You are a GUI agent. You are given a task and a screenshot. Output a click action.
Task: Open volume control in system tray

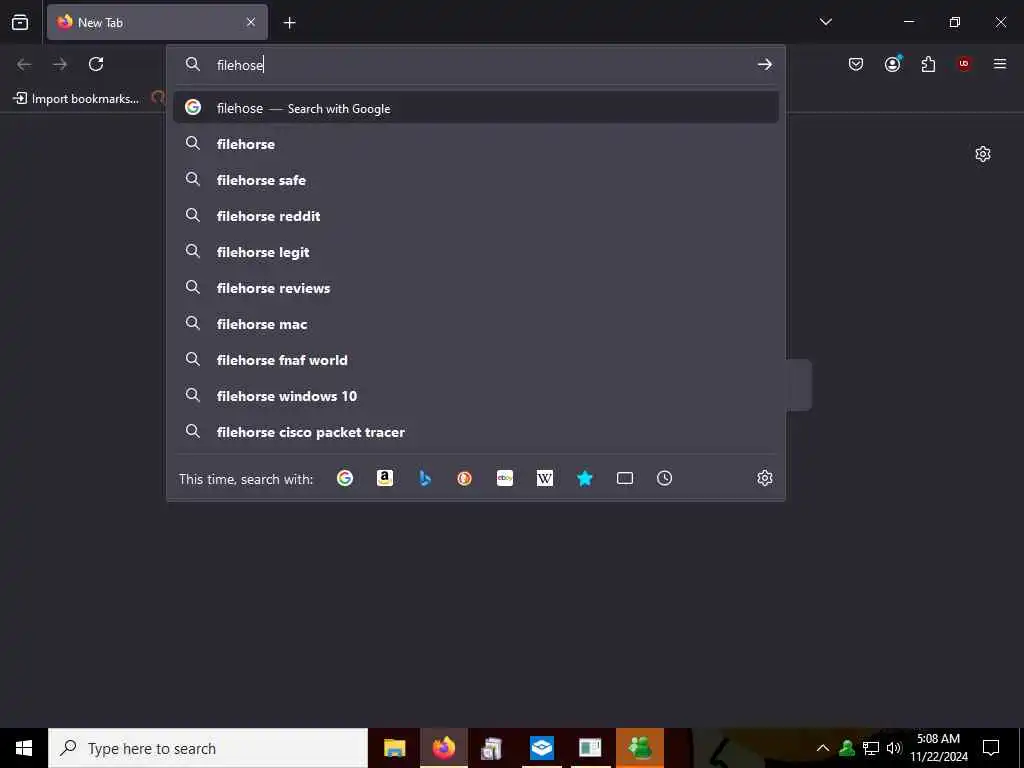click(894, 748)
